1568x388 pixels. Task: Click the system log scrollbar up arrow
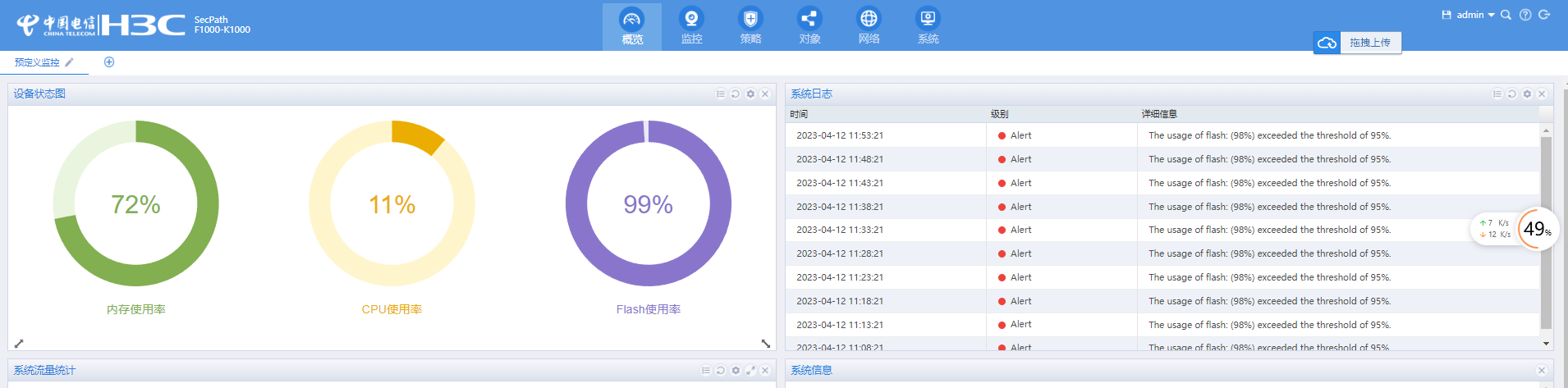tap(1546, 130)
